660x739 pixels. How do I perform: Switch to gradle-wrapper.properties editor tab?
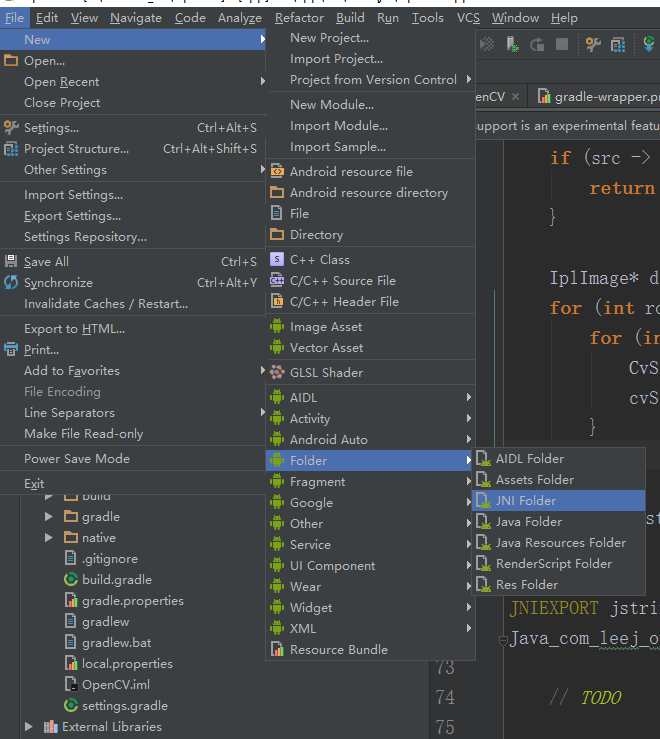(x=598, y=96)
